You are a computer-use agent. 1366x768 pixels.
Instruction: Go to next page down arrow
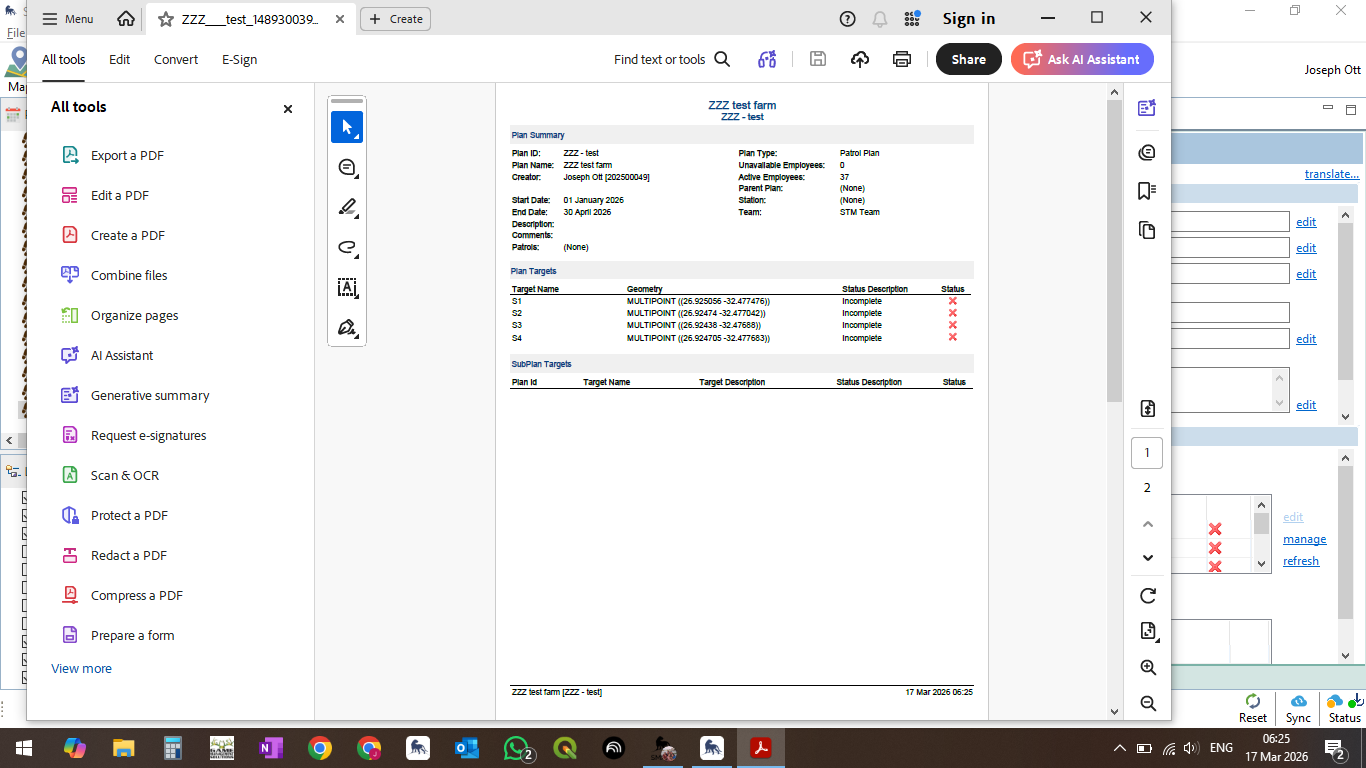[1147, 558]
